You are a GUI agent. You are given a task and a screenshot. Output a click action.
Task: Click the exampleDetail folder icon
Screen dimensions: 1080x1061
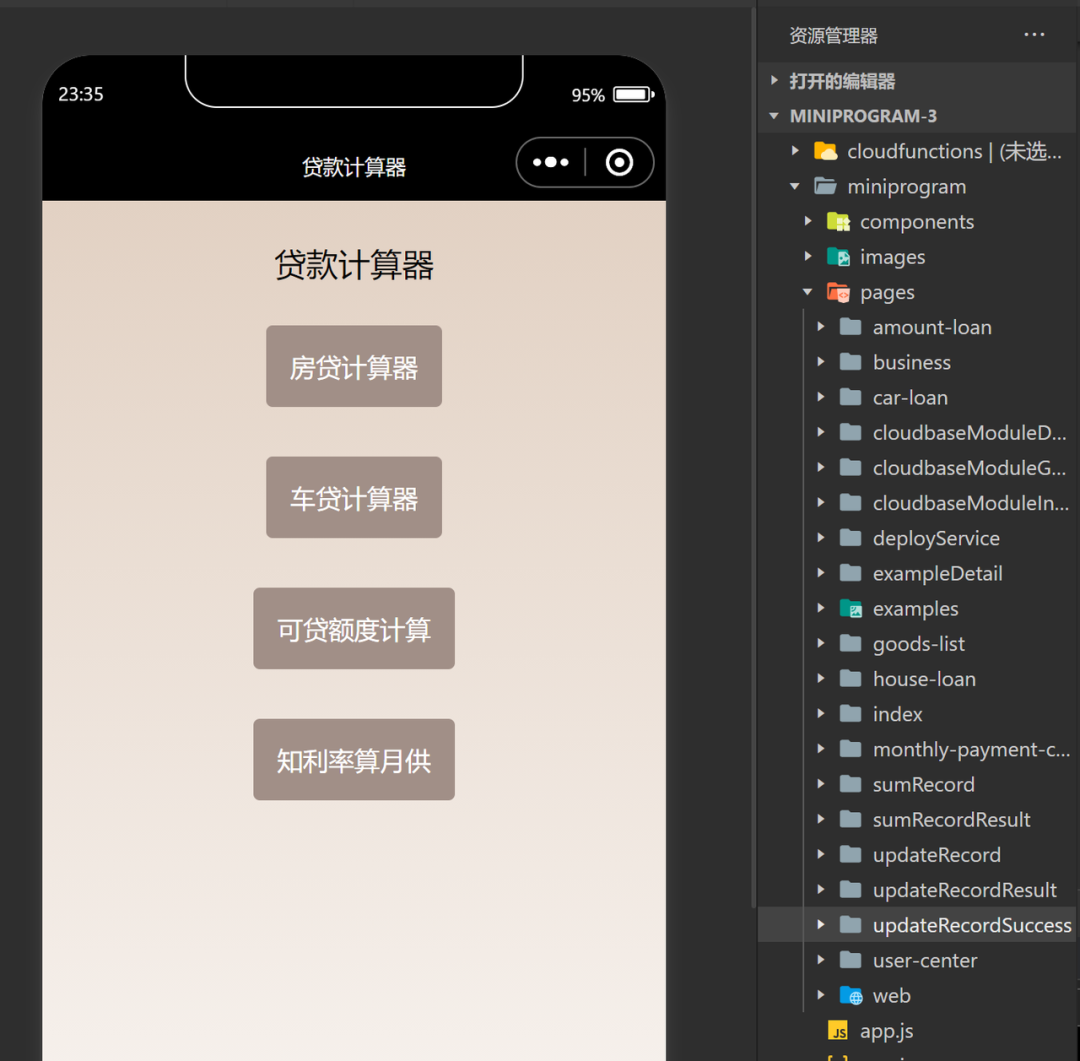click(851, 573)
